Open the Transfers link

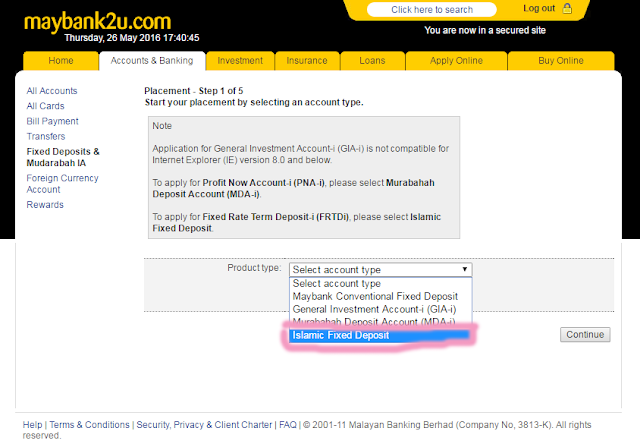pos(46,136)
